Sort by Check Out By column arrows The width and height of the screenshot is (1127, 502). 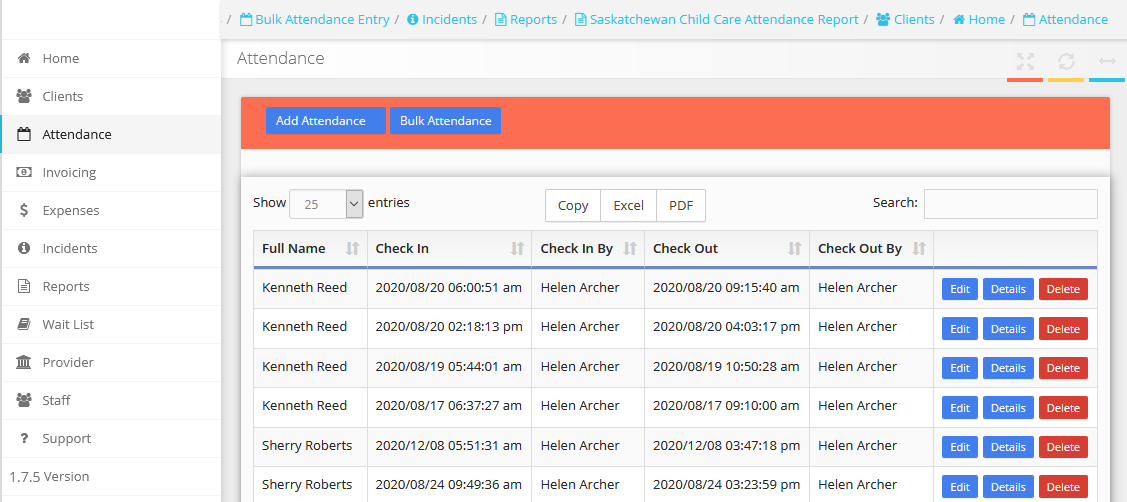pyautogui.click(x=919, y=249)
